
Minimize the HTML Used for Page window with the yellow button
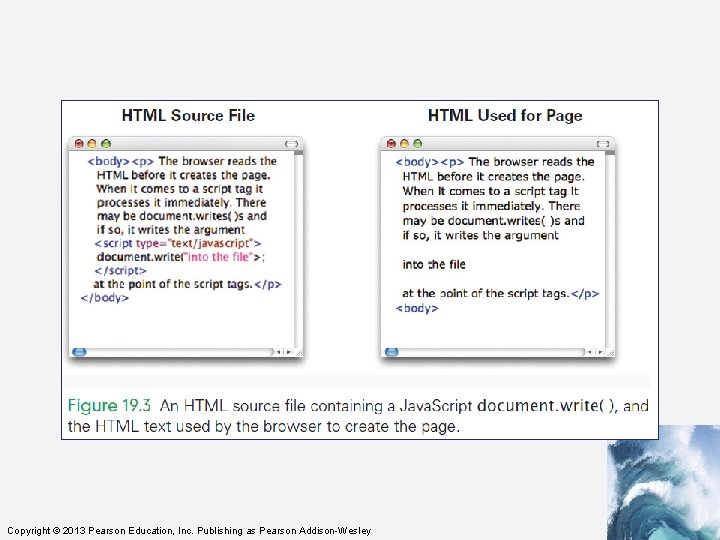click(404, 144)
